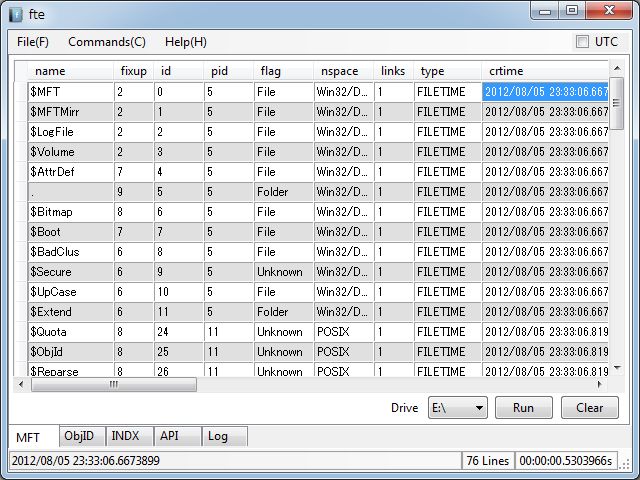The image size is (640, 480).
Task: Select the $LogFile name cell
Action: [x=71, y=131]
